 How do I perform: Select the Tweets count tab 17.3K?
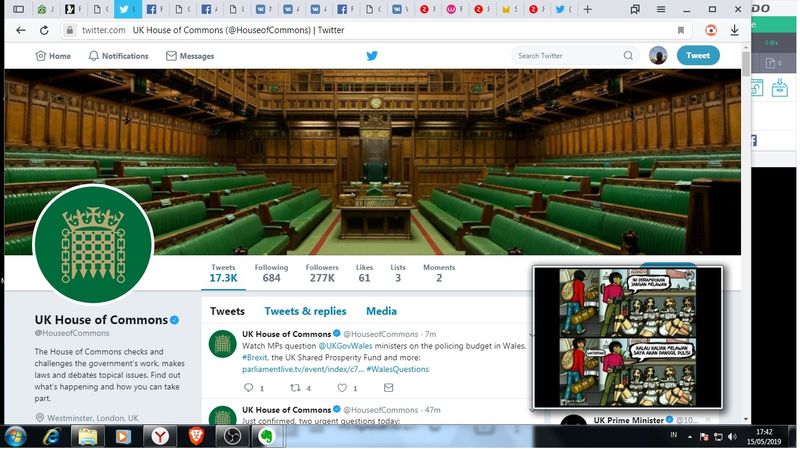click(x=223, y=273)
